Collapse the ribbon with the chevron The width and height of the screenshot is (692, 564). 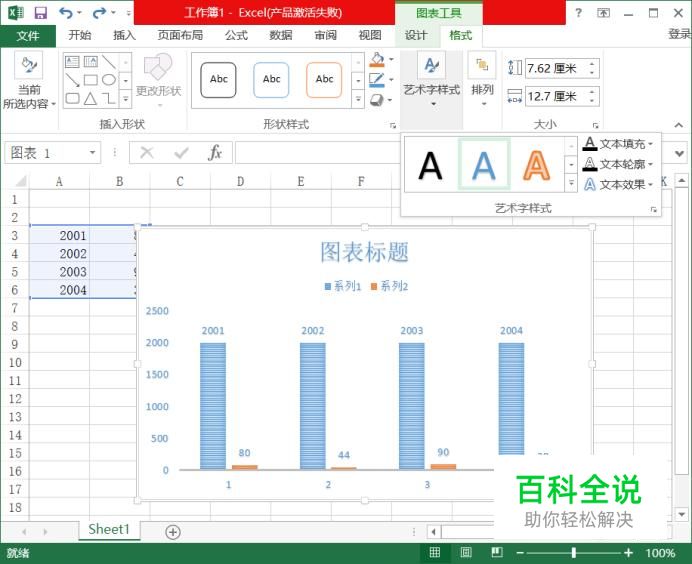pyautogui.click(x=678, y=125)
